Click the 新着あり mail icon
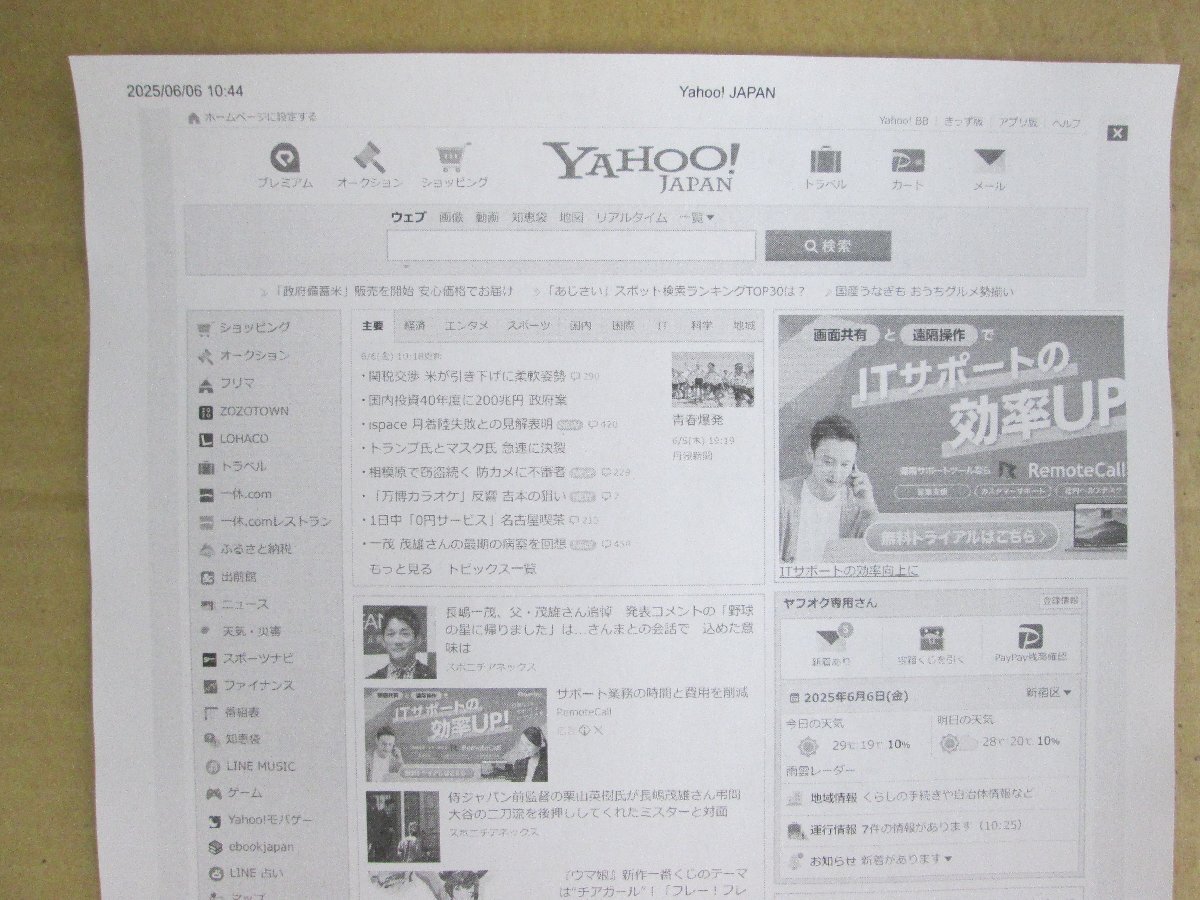 pos(832,638)
